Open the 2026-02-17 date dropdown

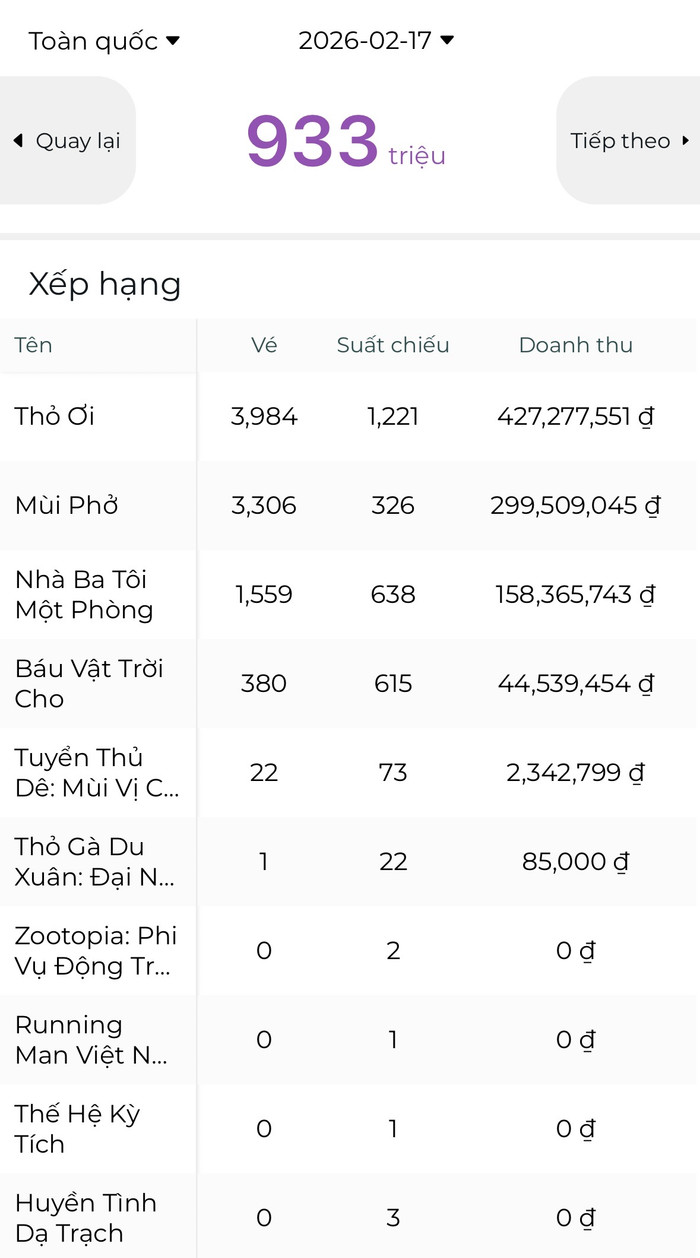pos(376,41)
